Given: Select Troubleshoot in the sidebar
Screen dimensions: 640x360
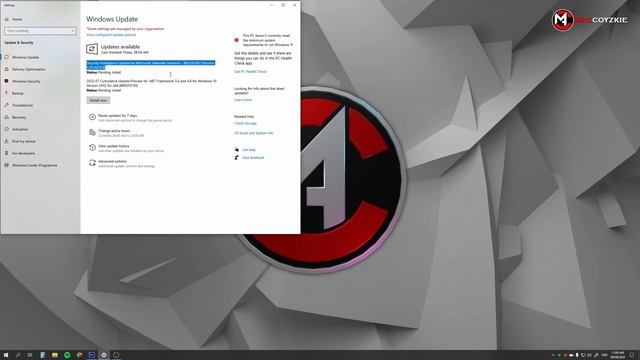Looking at the screenshot, I should coord(22,105).
